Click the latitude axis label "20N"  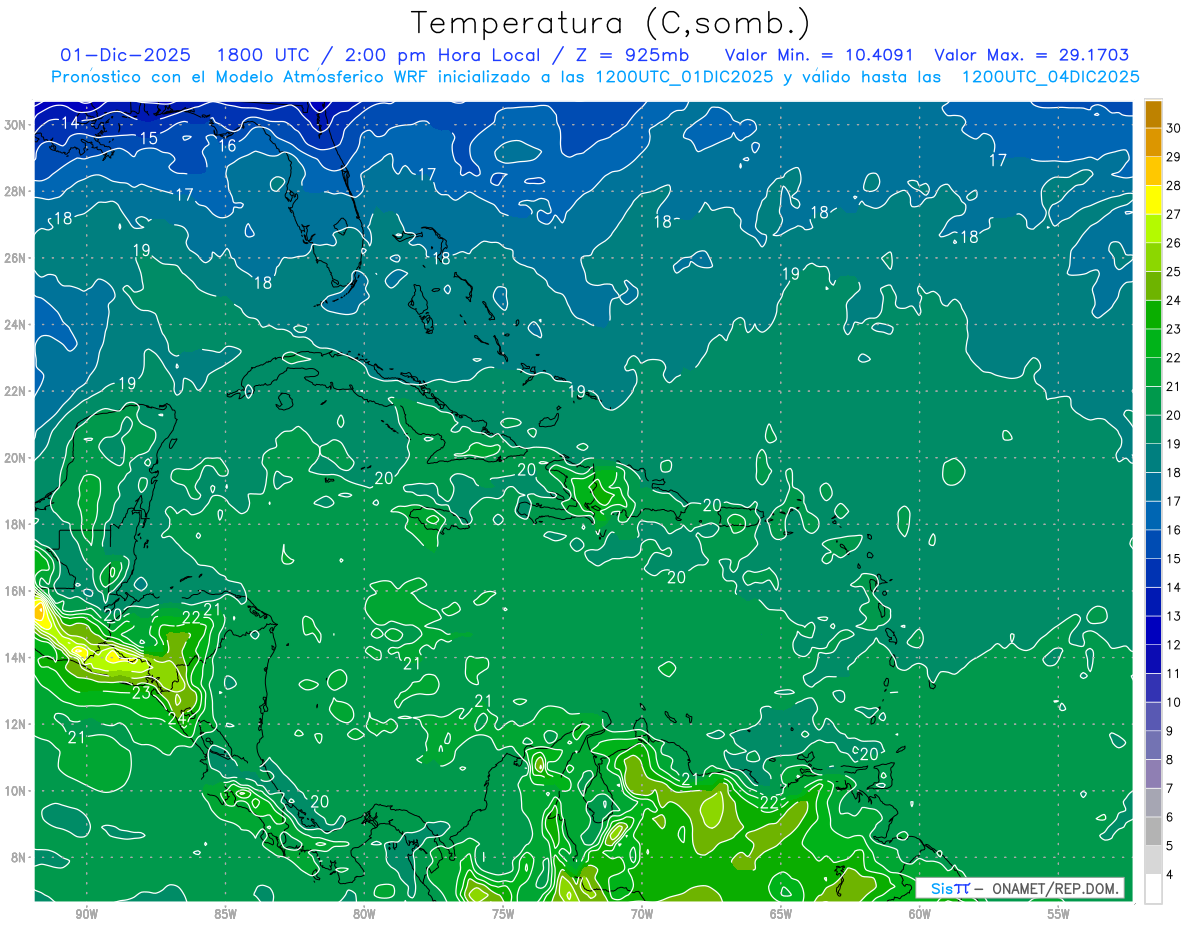16,458
